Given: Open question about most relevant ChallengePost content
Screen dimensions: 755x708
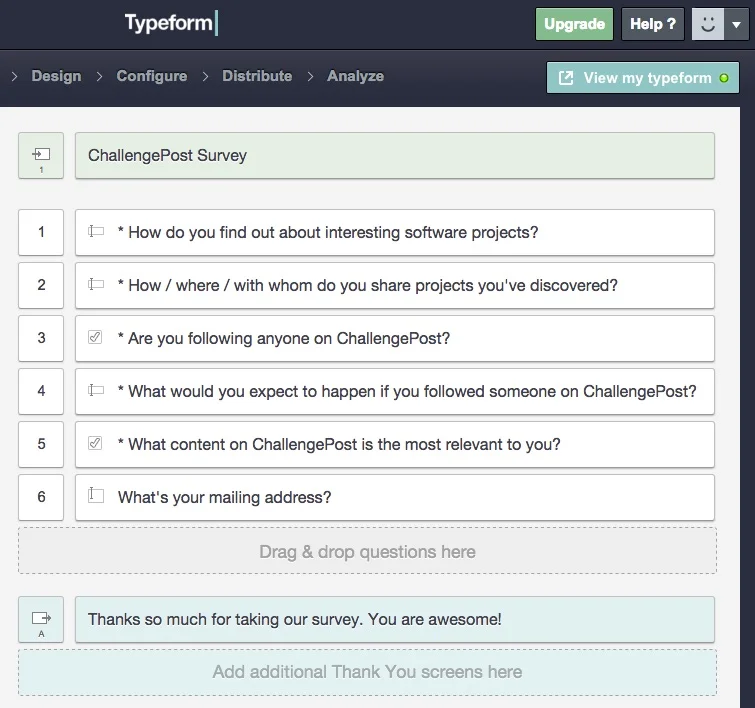Looking at the screenshot, I should tap(395, 444).
